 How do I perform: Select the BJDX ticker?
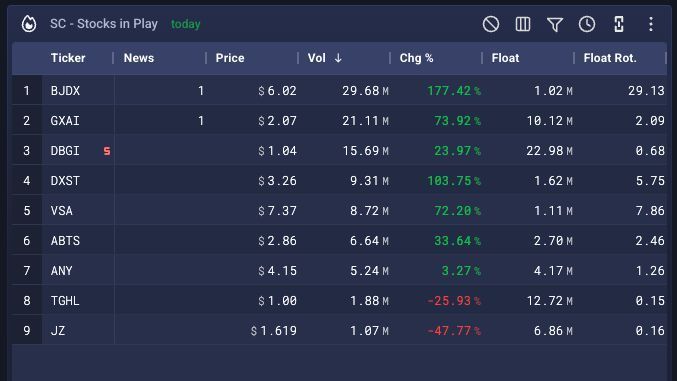65,91
